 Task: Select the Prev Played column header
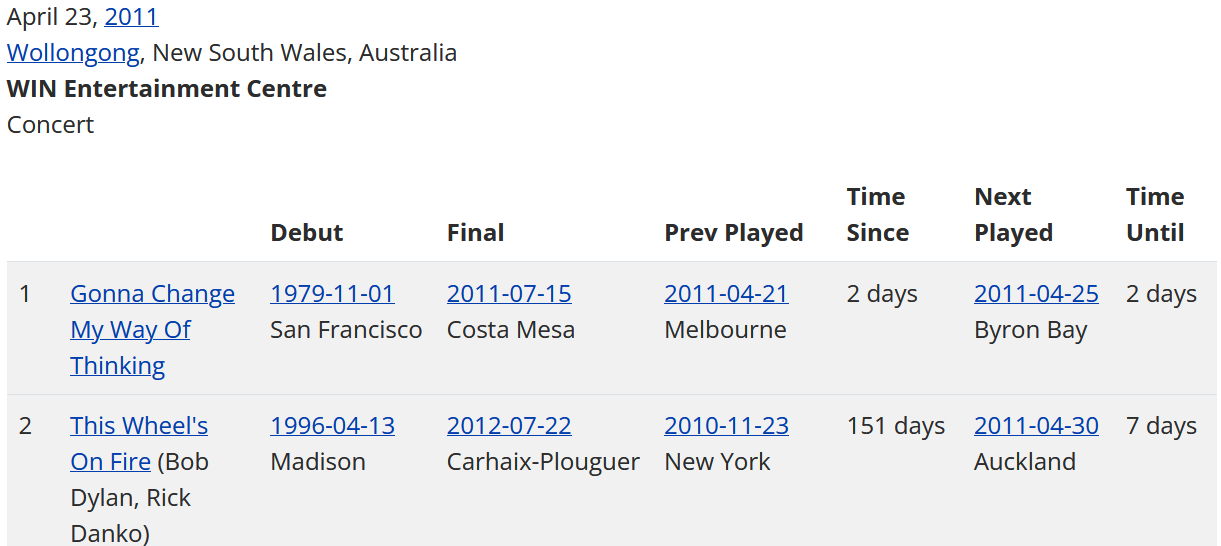(734, 233)
